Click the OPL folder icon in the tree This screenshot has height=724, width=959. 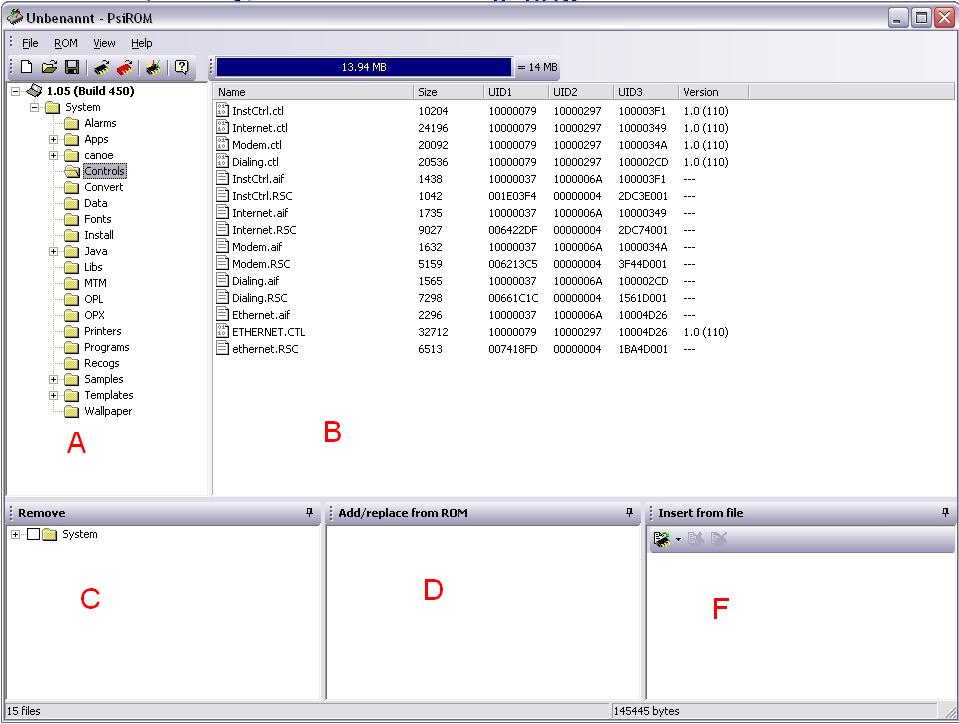point(72,299)
